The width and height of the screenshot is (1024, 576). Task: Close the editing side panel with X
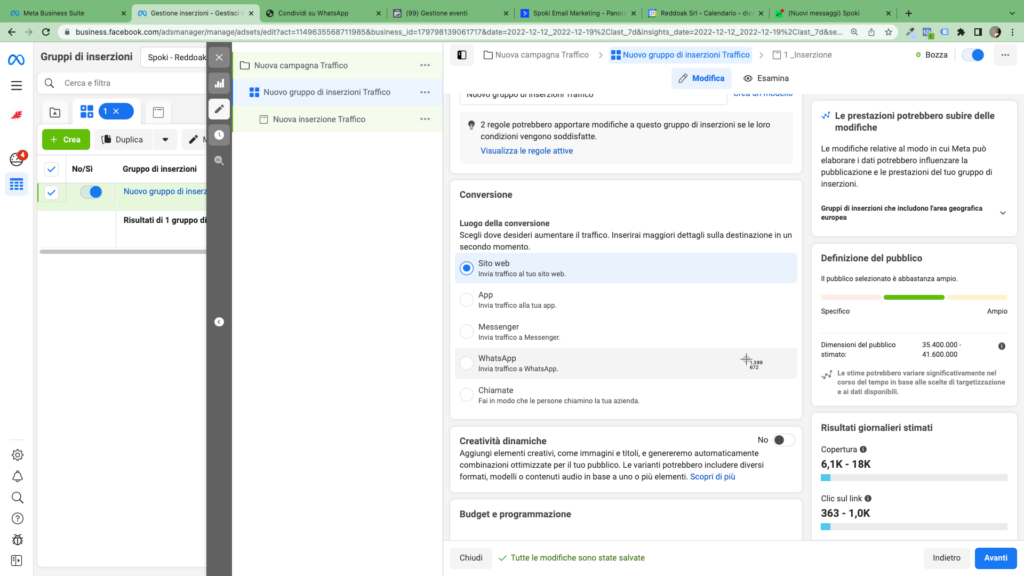[219, 57]
